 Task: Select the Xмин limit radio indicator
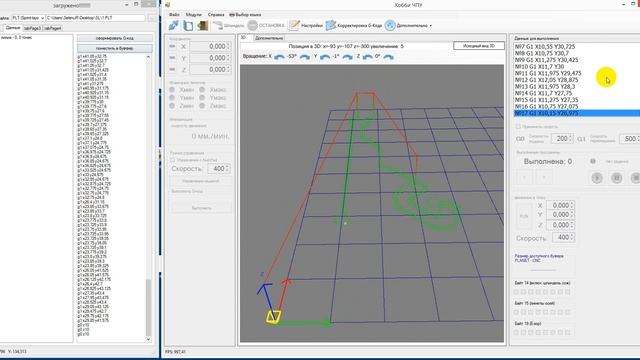[172, 89]
